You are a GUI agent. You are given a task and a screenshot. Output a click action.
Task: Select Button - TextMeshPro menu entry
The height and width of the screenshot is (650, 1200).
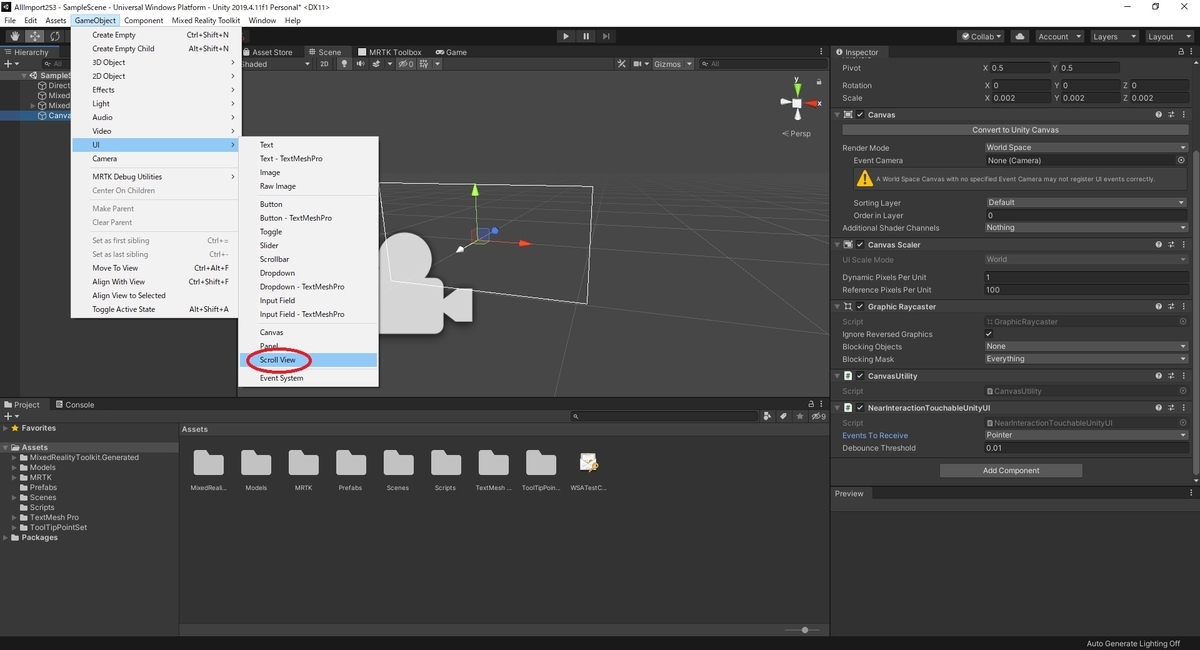coord(308,218)
